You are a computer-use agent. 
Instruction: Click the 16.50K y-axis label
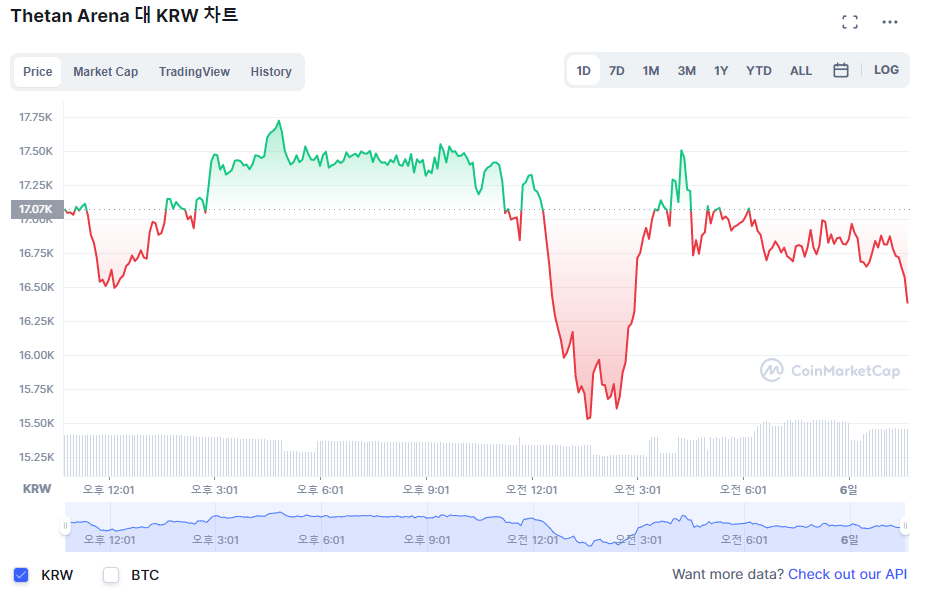pyautogui.click(x=36, y=287)
